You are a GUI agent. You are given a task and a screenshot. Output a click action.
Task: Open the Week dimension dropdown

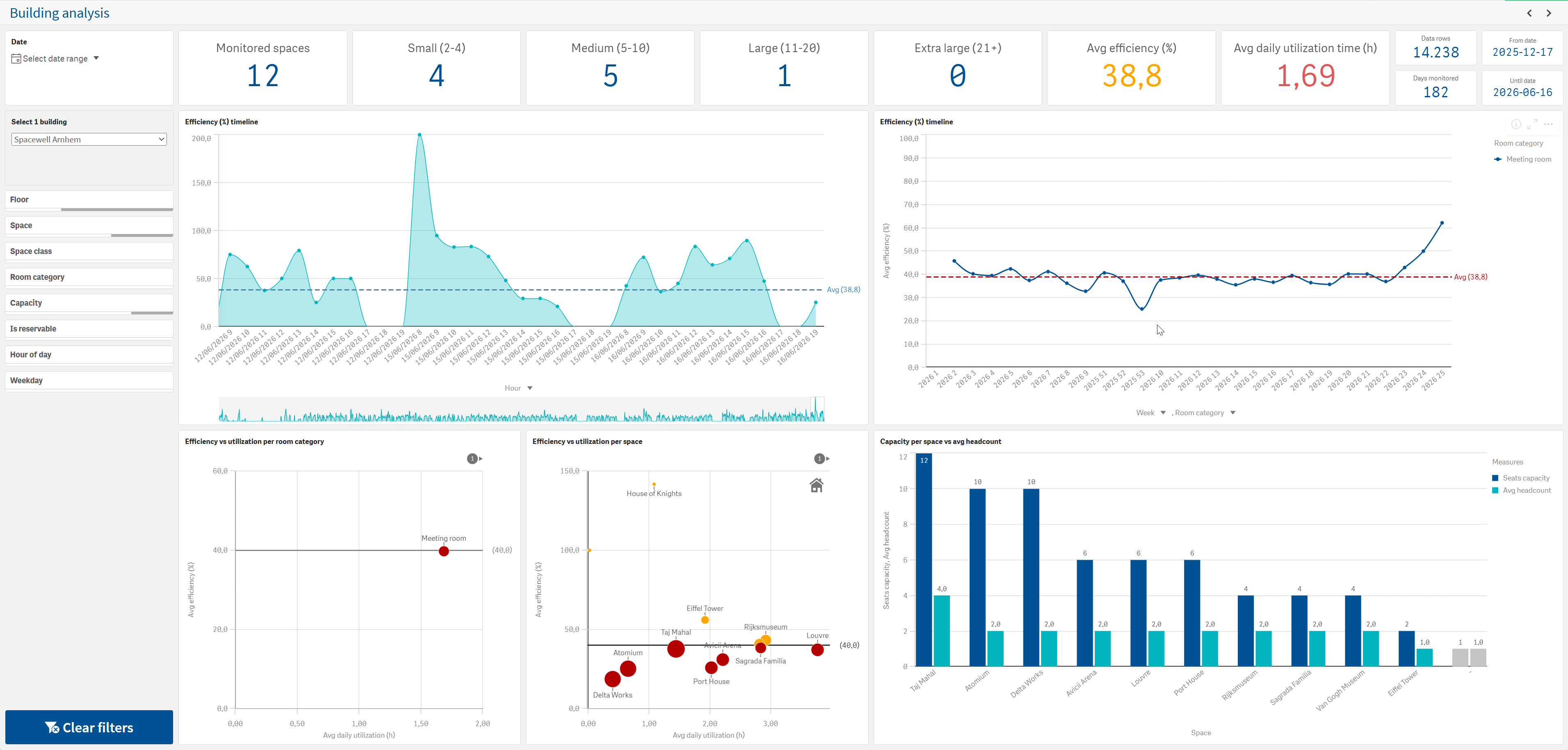click(x=1150, y=413)
